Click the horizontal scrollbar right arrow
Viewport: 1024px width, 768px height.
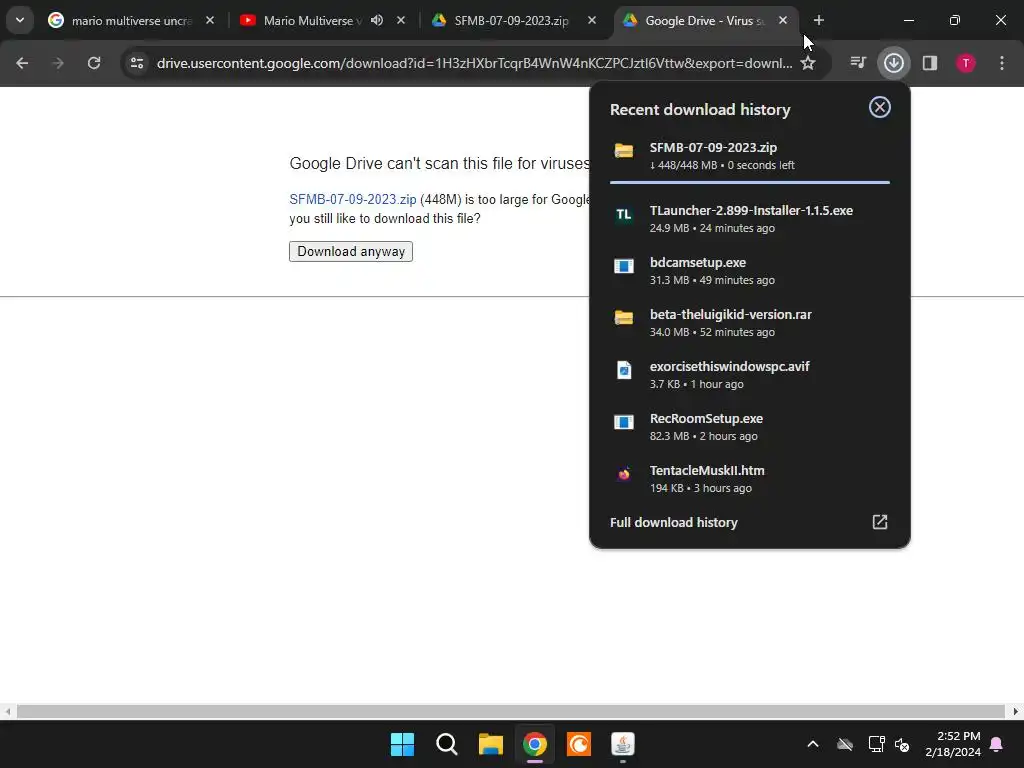pos(1016,711)
